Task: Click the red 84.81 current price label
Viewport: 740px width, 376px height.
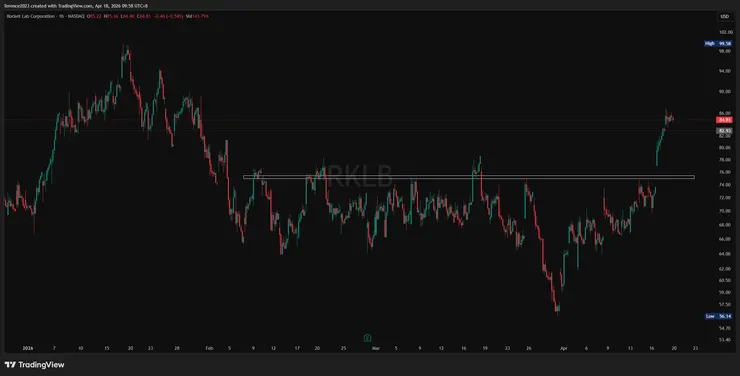Action: [x=724, y=120]
